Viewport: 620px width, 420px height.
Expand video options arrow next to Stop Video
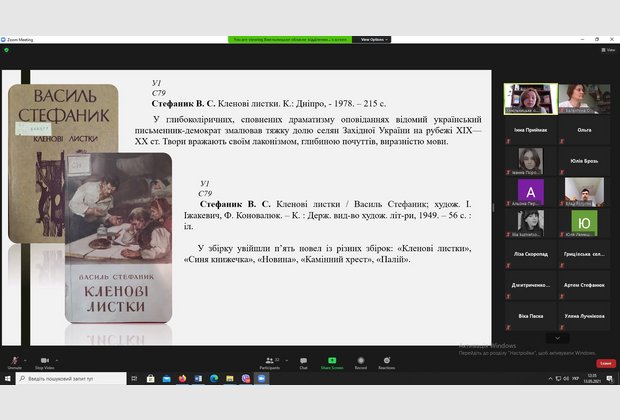pyautogui.click(x=58, y=359)
